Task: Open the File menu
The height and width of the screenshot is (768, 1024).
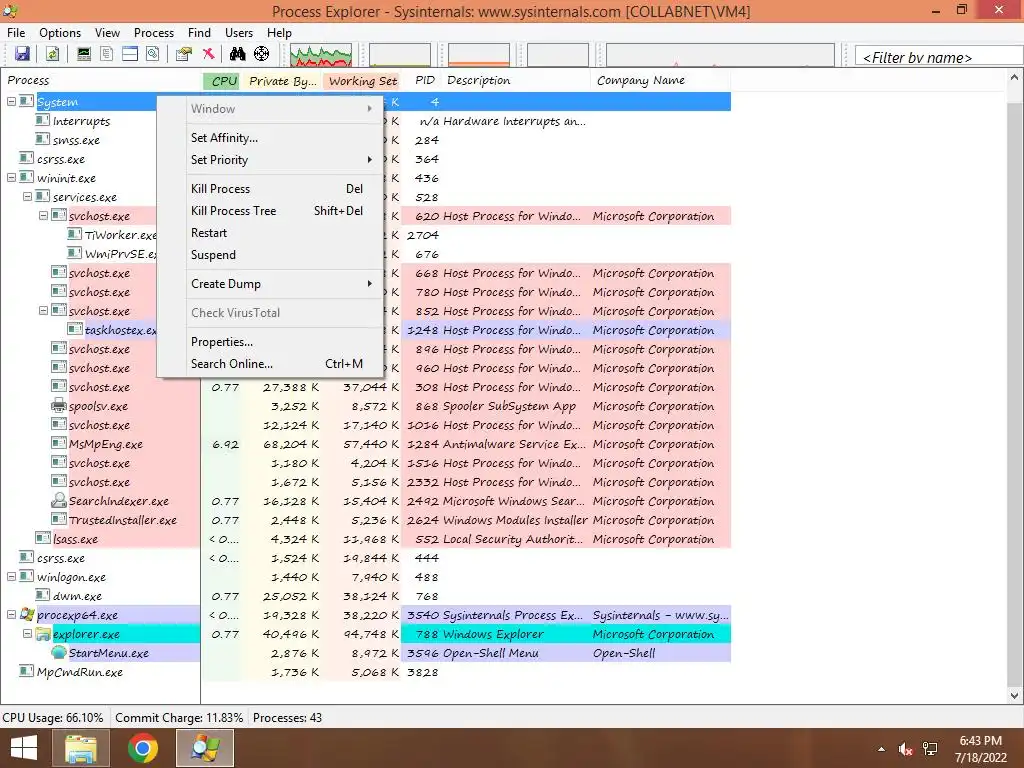Action: (x=16, y=33)
